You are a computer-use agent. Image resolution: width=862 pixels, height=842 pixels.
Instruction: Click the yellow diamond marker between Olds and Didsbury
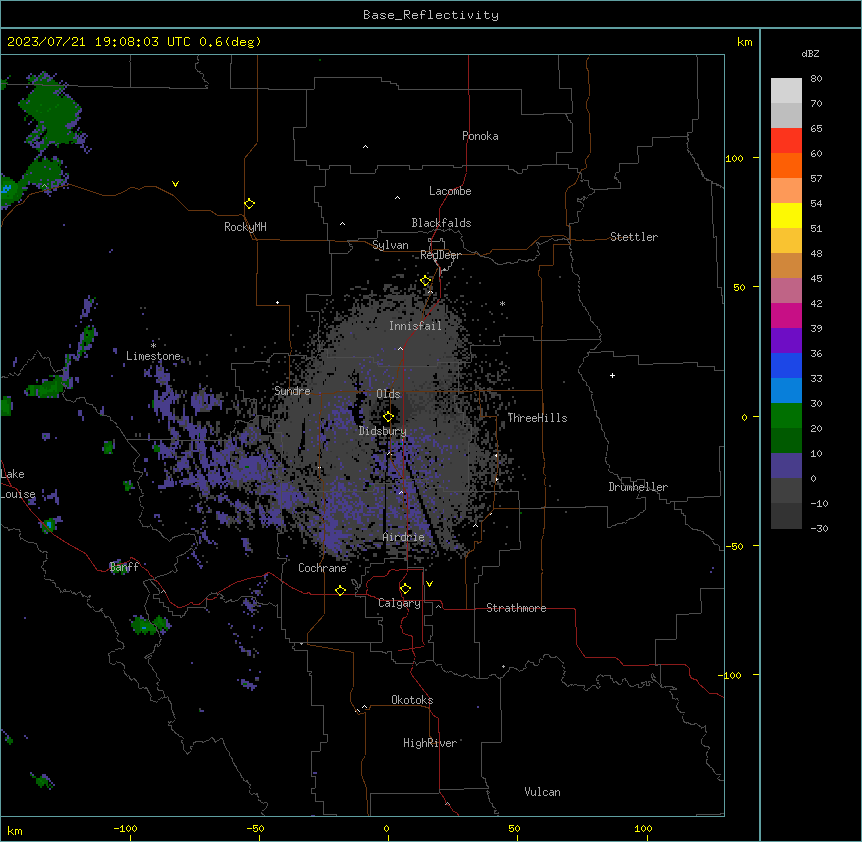click(388, 417)
